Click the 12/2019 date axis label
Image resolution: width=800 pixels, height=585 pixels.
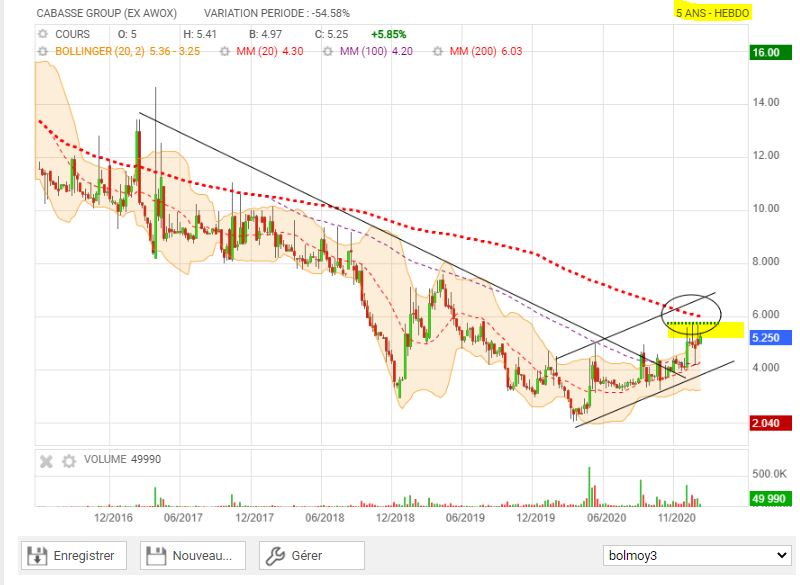536,518
